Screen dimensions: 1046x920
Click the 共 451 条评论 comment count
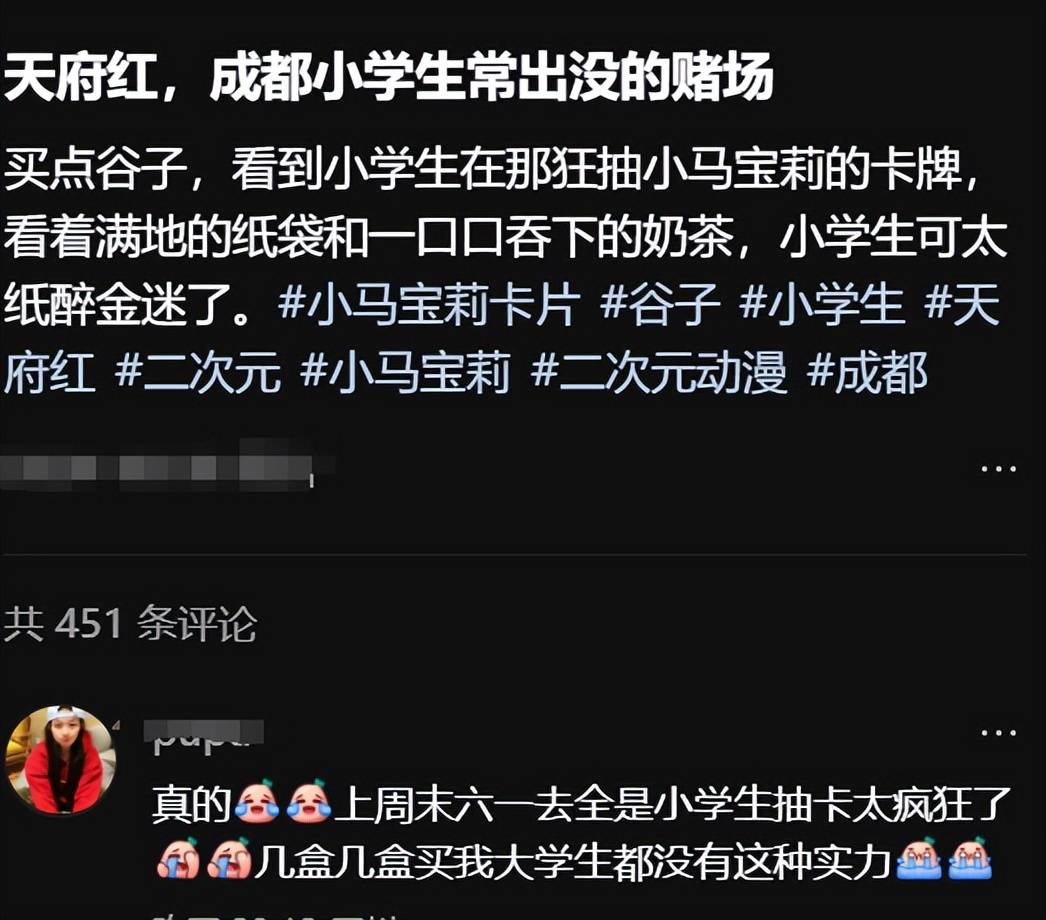click(x=130, y=624)
